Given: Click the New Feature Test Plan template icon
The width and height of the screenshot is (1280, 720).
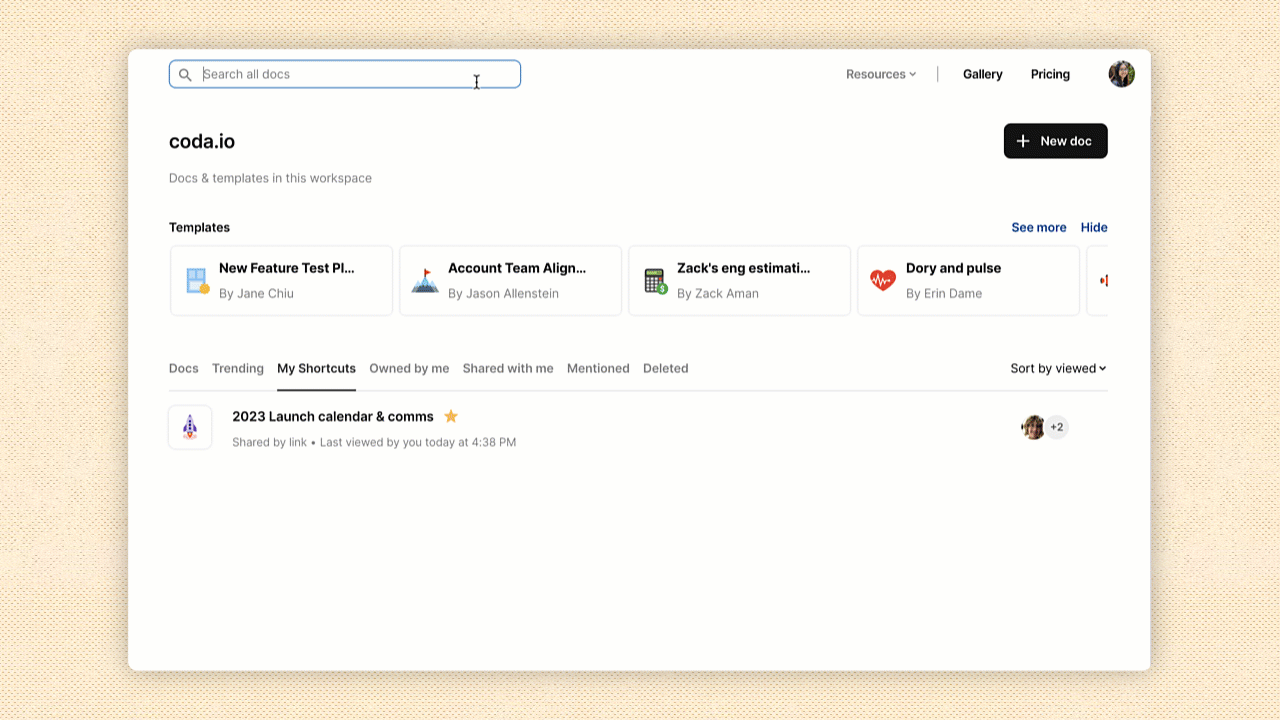Looking at the screenshot, I should (197, 281).
